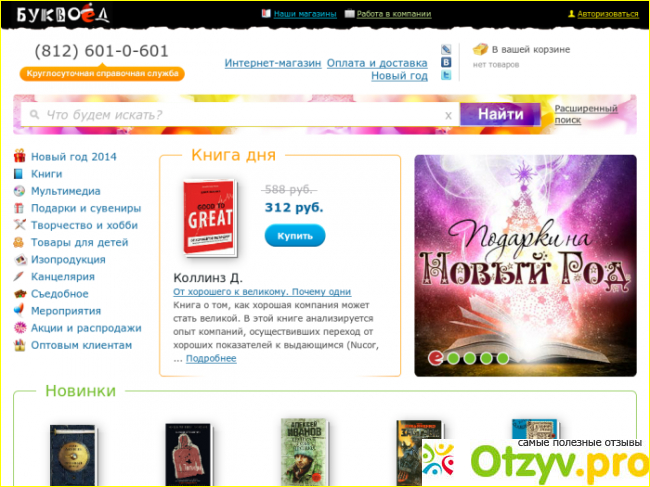Click the Купить buy button
650x487 pixels.
pyautogui.click(x=295, y=236)
